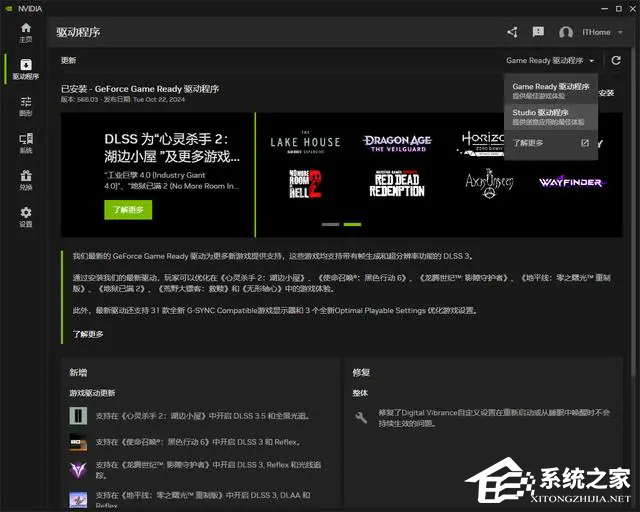
Task: Choose Studio 驱动程序 menu option
Action: pyautogui.click(x=551, y=117)
